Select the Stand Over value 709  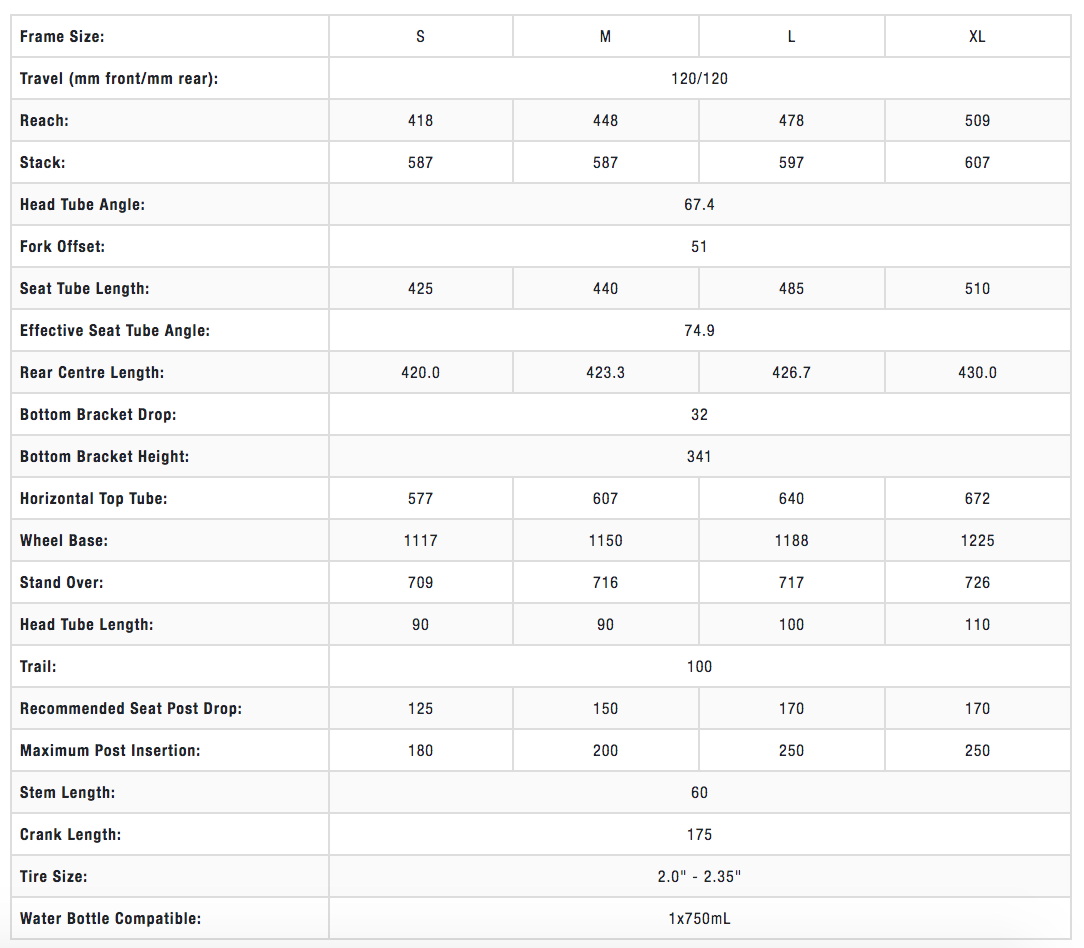tap(420, 583)
